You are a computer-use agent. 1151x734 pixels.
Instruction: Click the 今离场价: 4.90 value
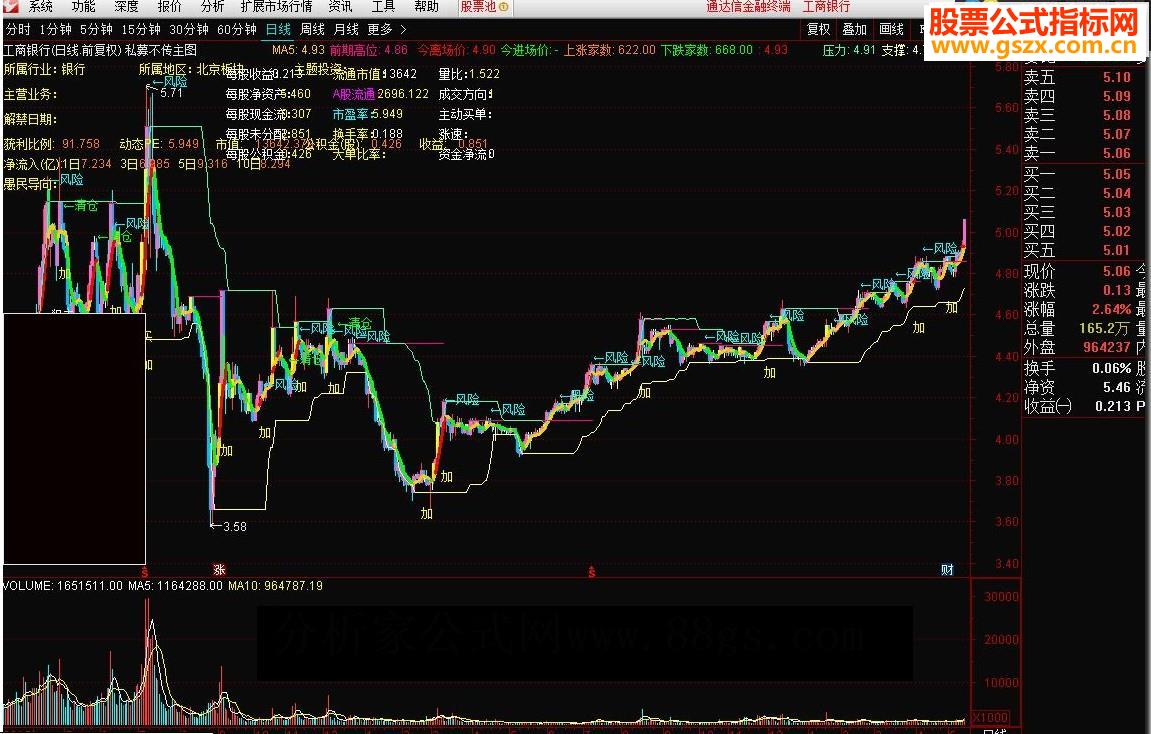click(457, 50)
